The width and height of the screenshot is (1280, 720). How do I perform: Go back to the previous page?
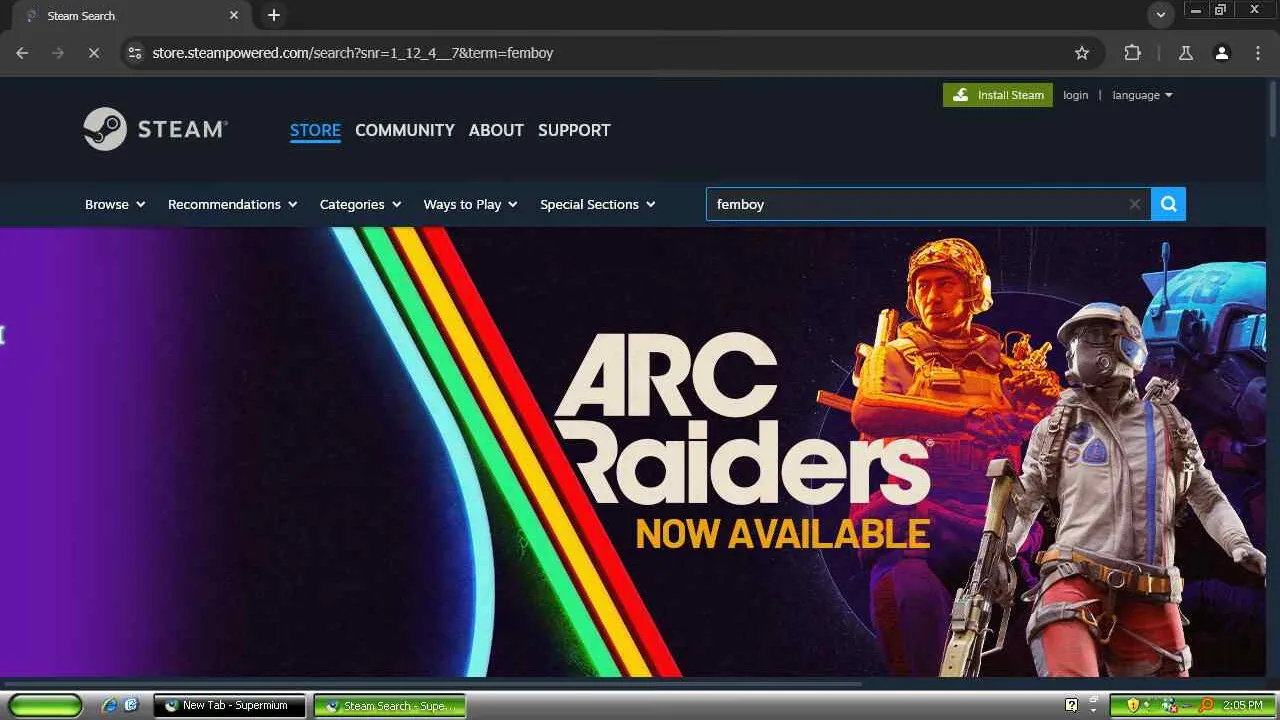(x=22, y=53)
